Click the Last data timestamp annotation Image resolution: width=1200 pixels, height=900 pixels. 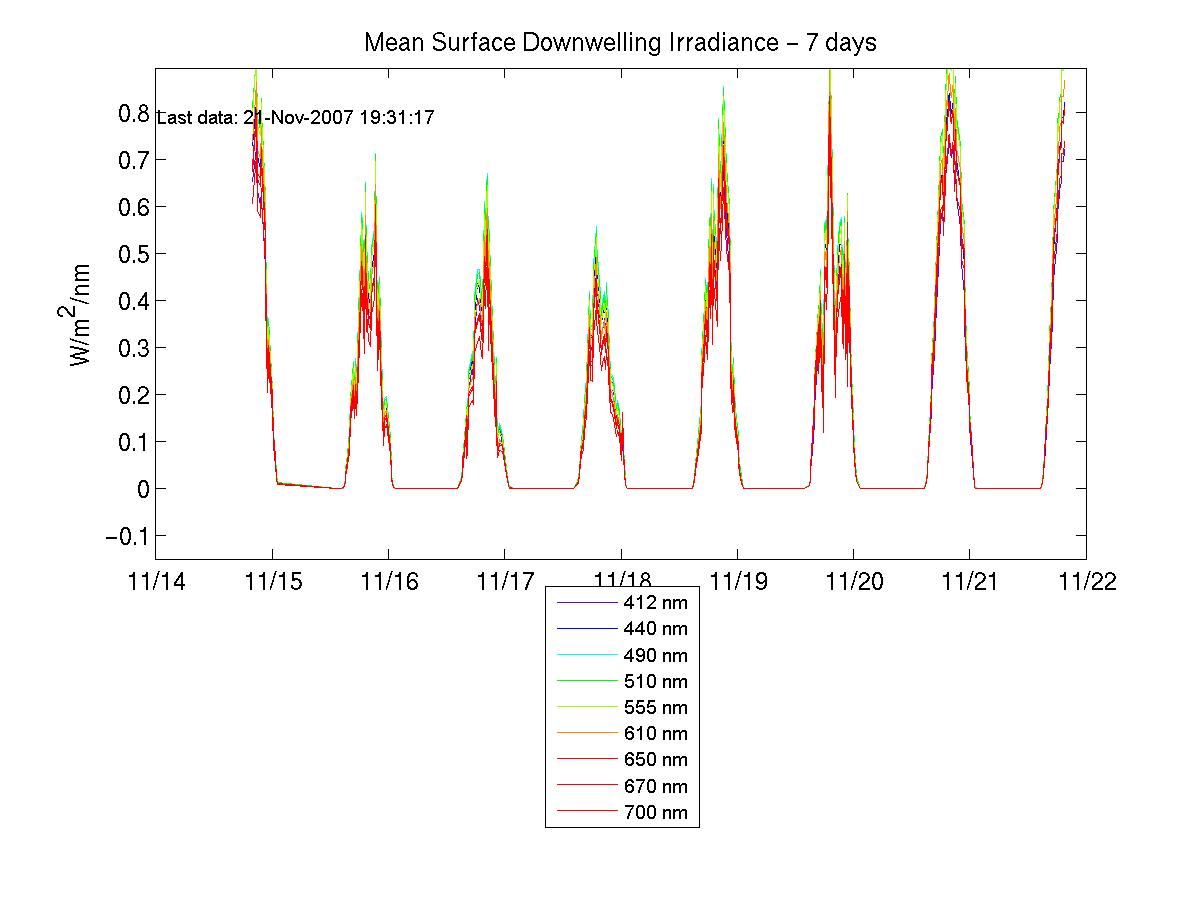[x=296, y=118]
